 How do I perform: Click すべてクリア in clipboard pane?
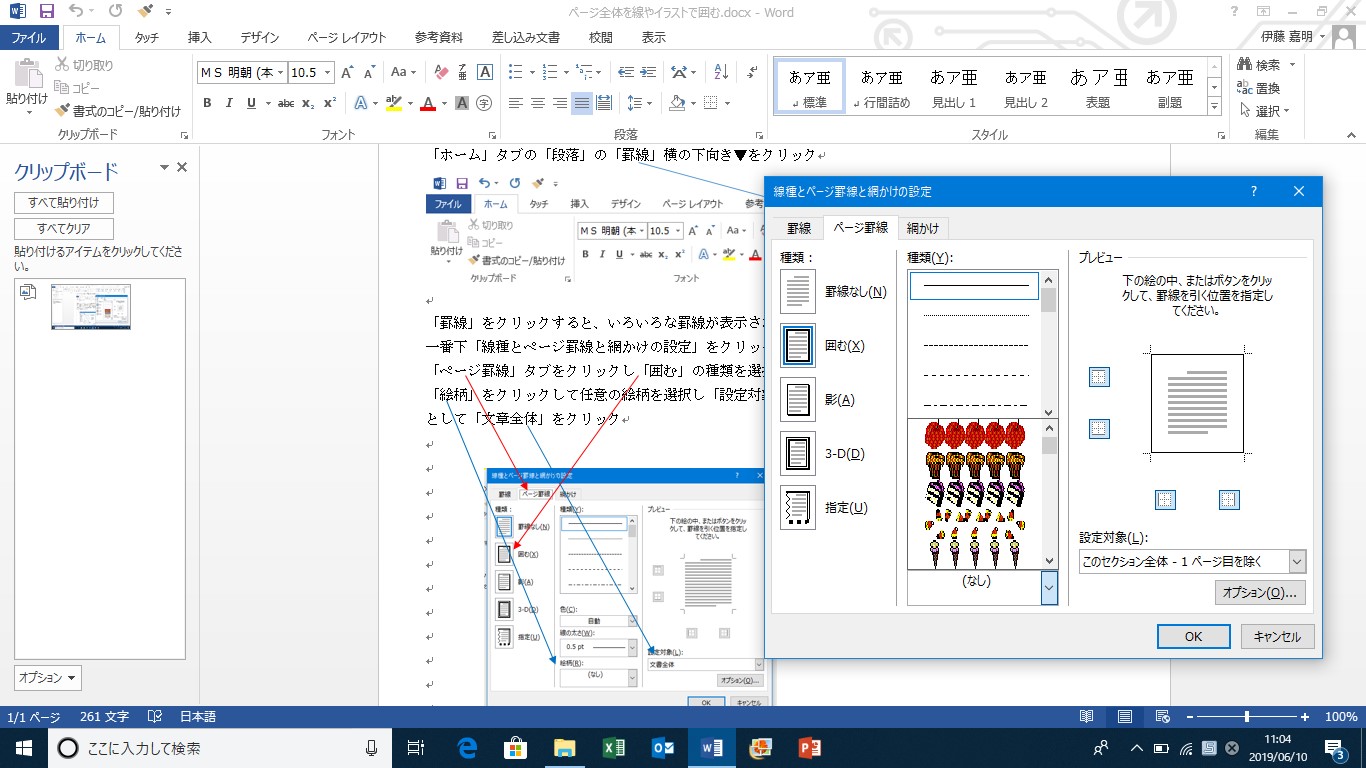[x=64, y=229]
